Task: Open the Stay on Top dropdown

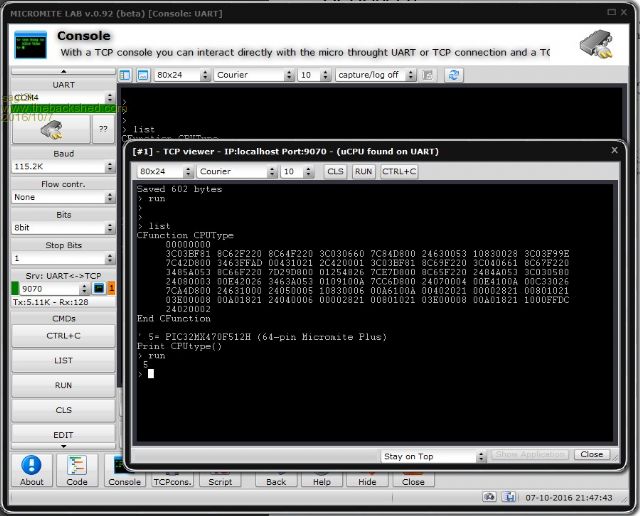Action: tap(433, 455)
